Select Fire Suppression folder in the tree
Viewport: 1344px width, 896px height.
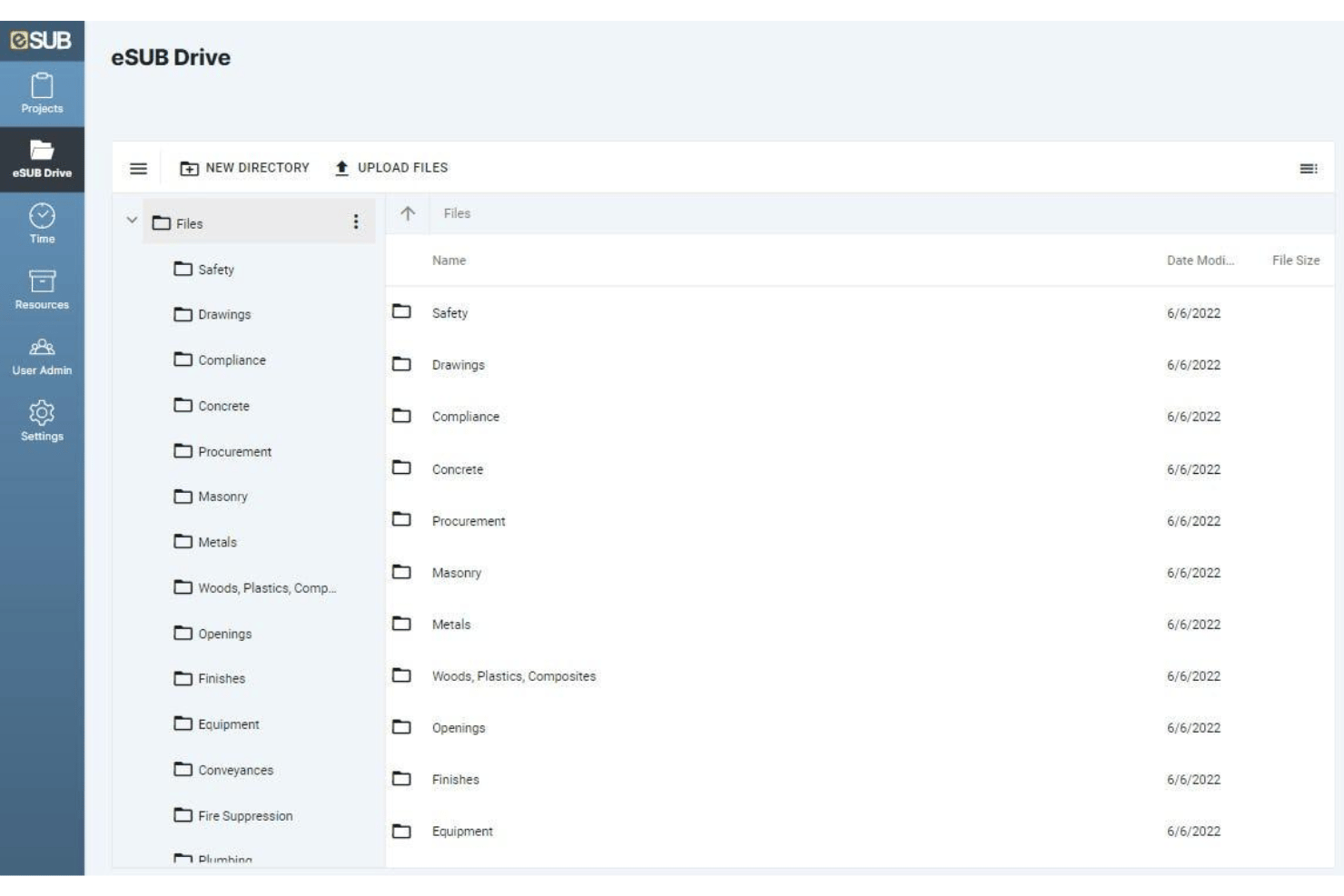[x=233, y=816]
